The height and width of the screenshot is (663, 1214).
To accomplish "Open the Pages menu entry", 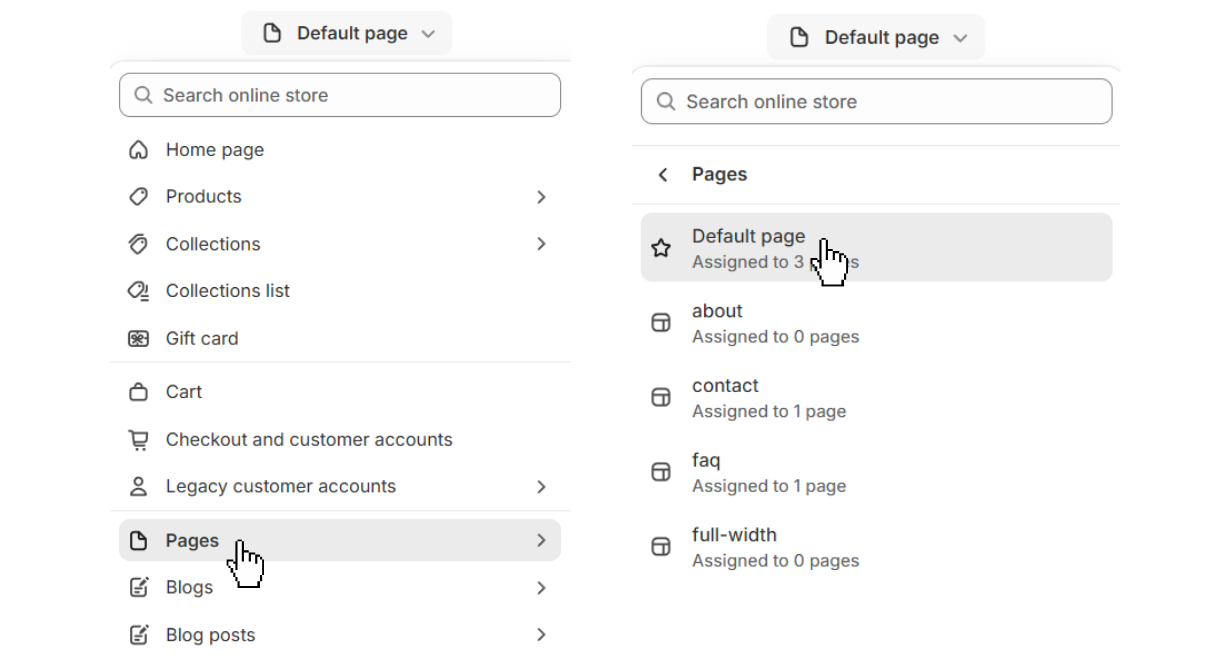I will 191,540.
